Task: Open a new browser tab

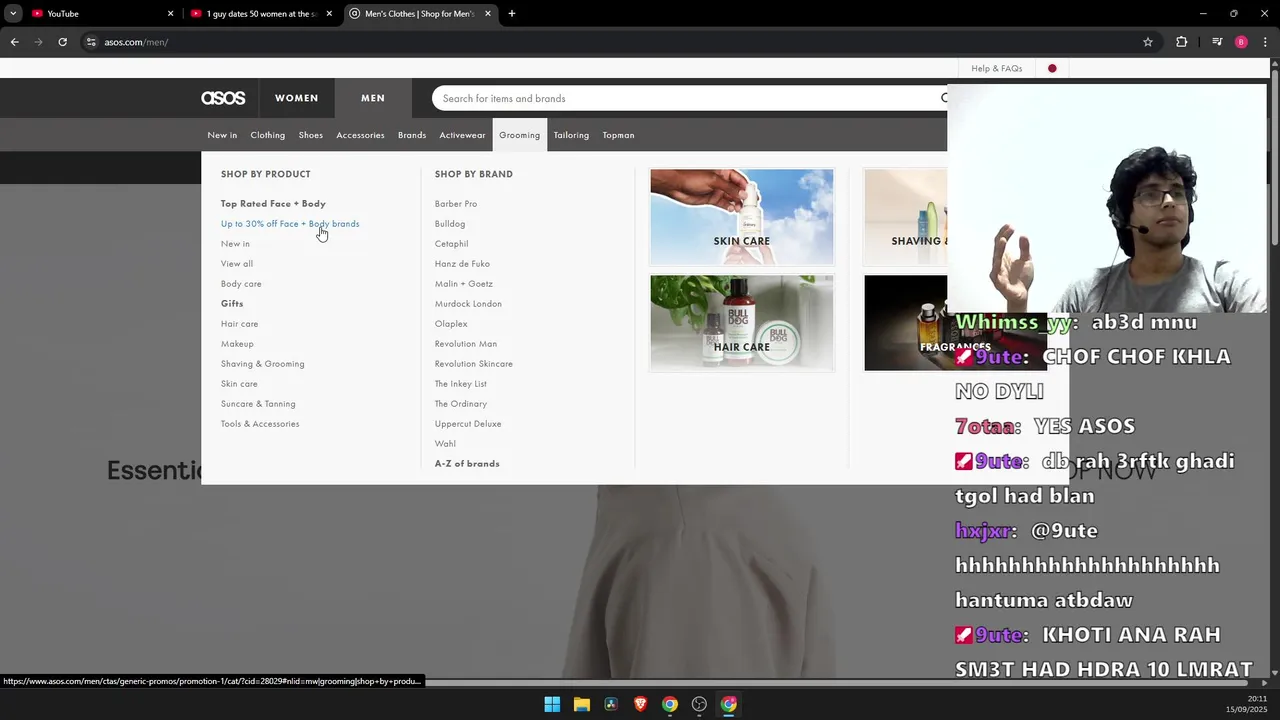Action: (x=512, y=14)
